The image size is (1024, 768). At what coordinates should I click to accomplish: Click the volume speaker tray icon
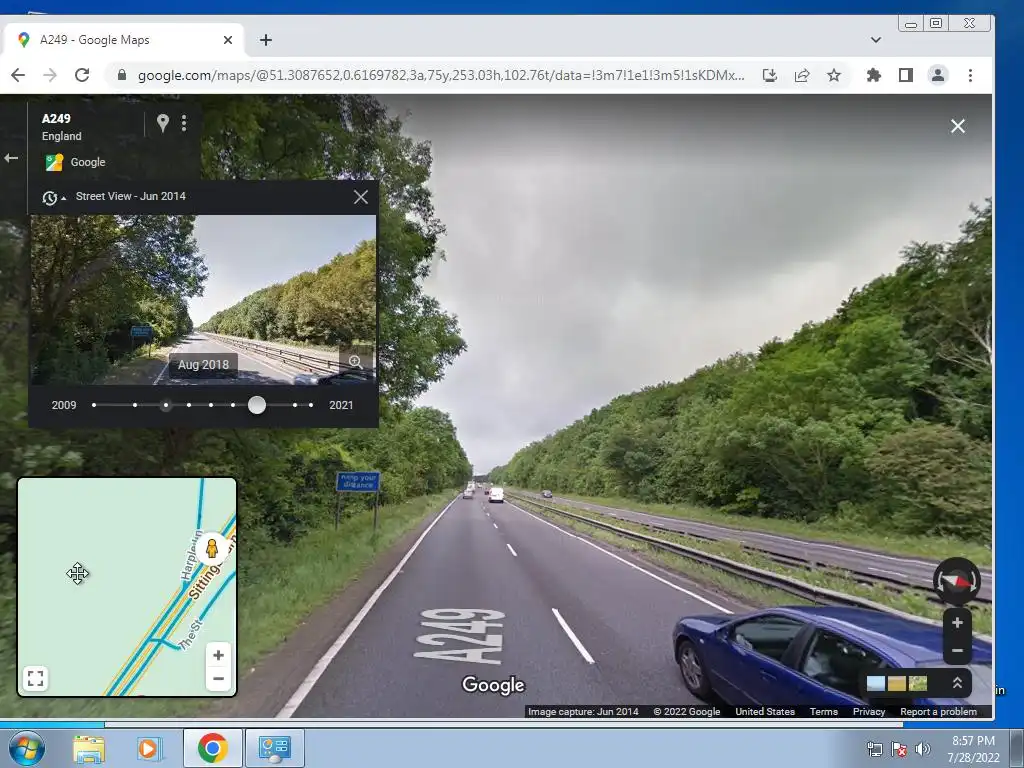[922, 749]
